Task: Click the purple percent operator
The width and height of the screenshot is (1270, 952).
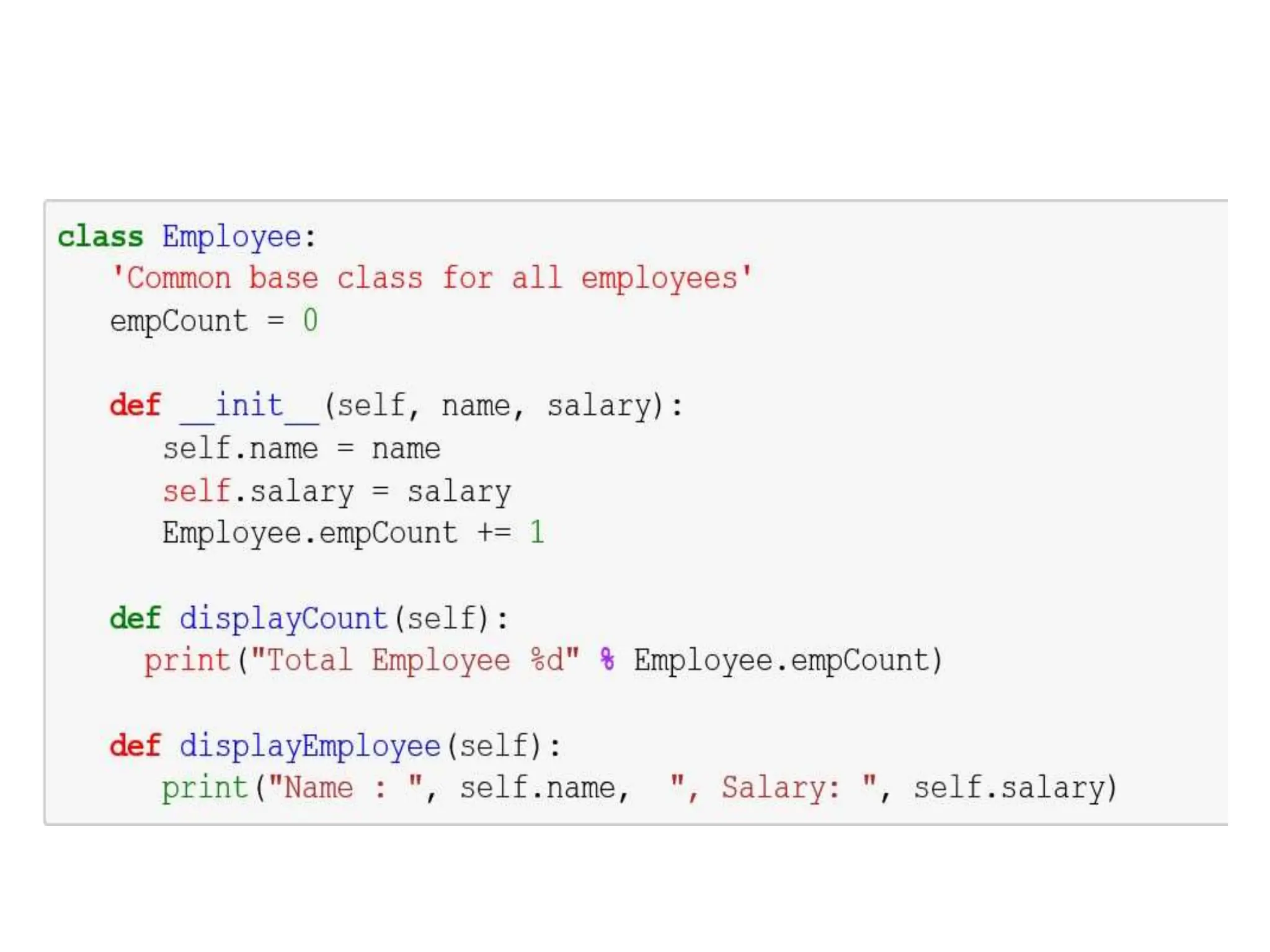Action: 607,661
